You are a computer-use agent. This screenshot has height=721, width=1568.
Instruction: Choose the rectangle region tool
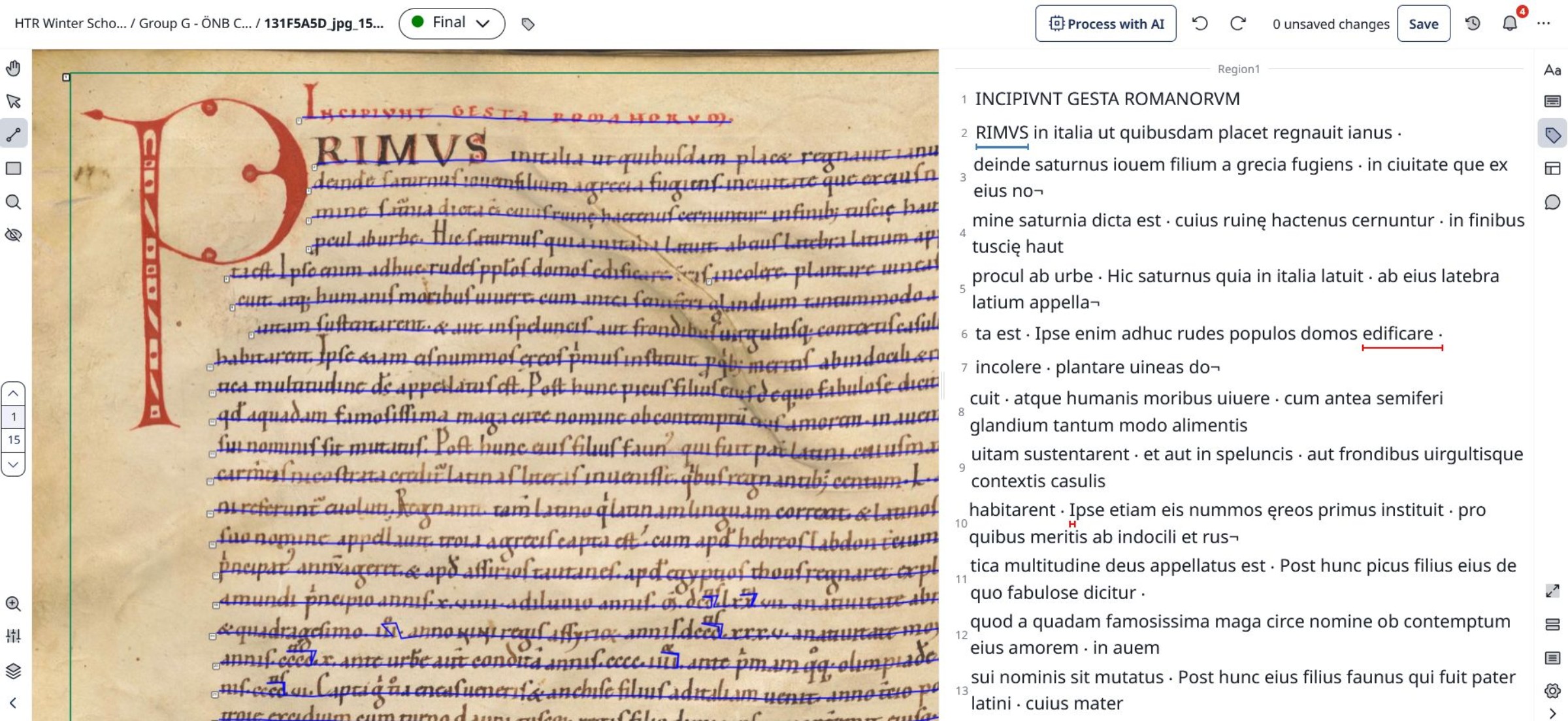click(13, 168)
